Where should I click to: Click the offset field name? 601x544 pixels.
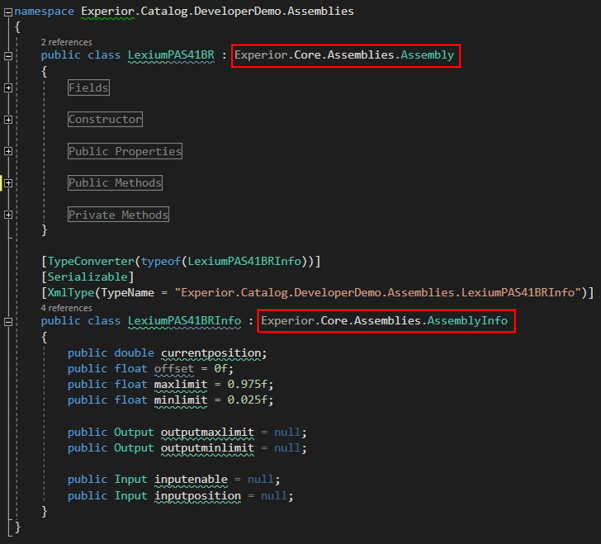(x=174, y=369)
